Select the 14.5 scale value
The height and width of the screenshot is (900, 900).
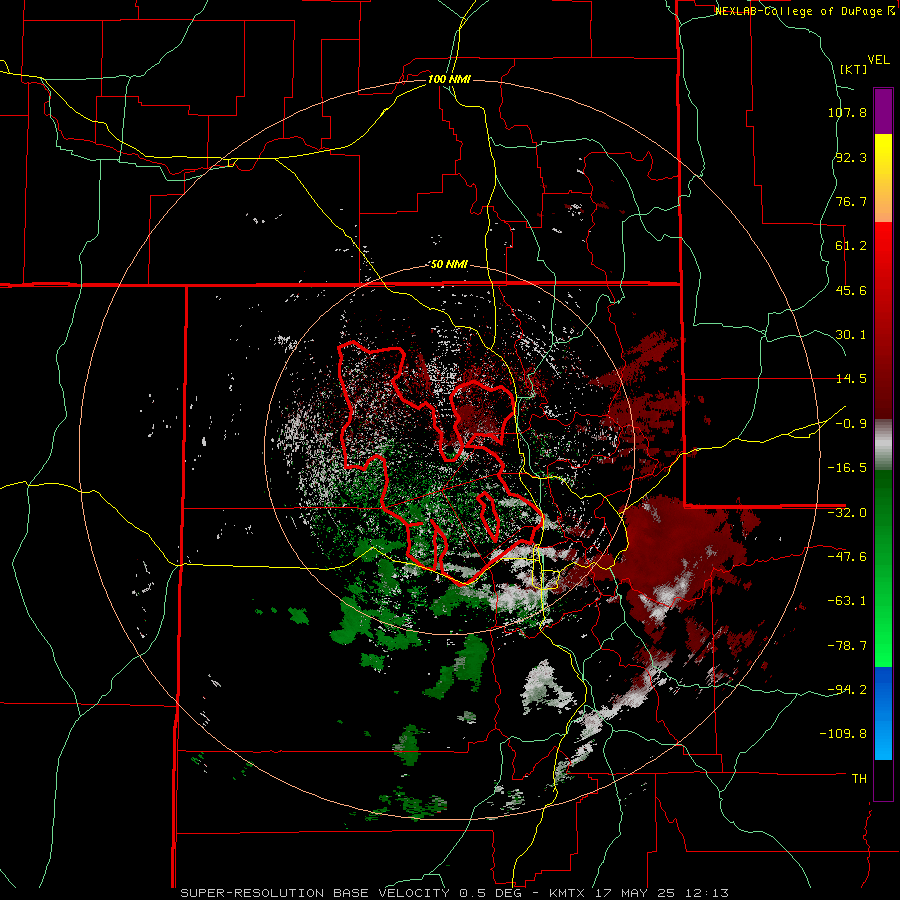point(851,379)
